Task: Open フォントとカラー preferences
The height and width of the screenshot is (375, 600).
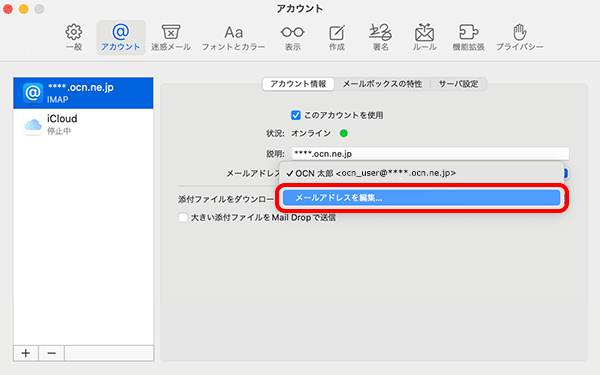Action: [x=233, y=38]
